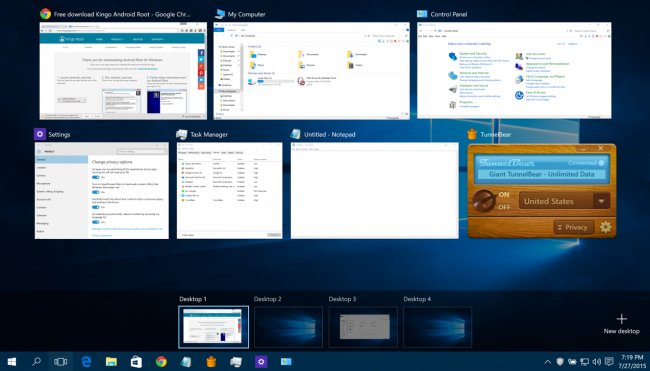650x371 pixels.
Task: Open the United States country dropdown in TunnelBear
Action: coord(564,201)
